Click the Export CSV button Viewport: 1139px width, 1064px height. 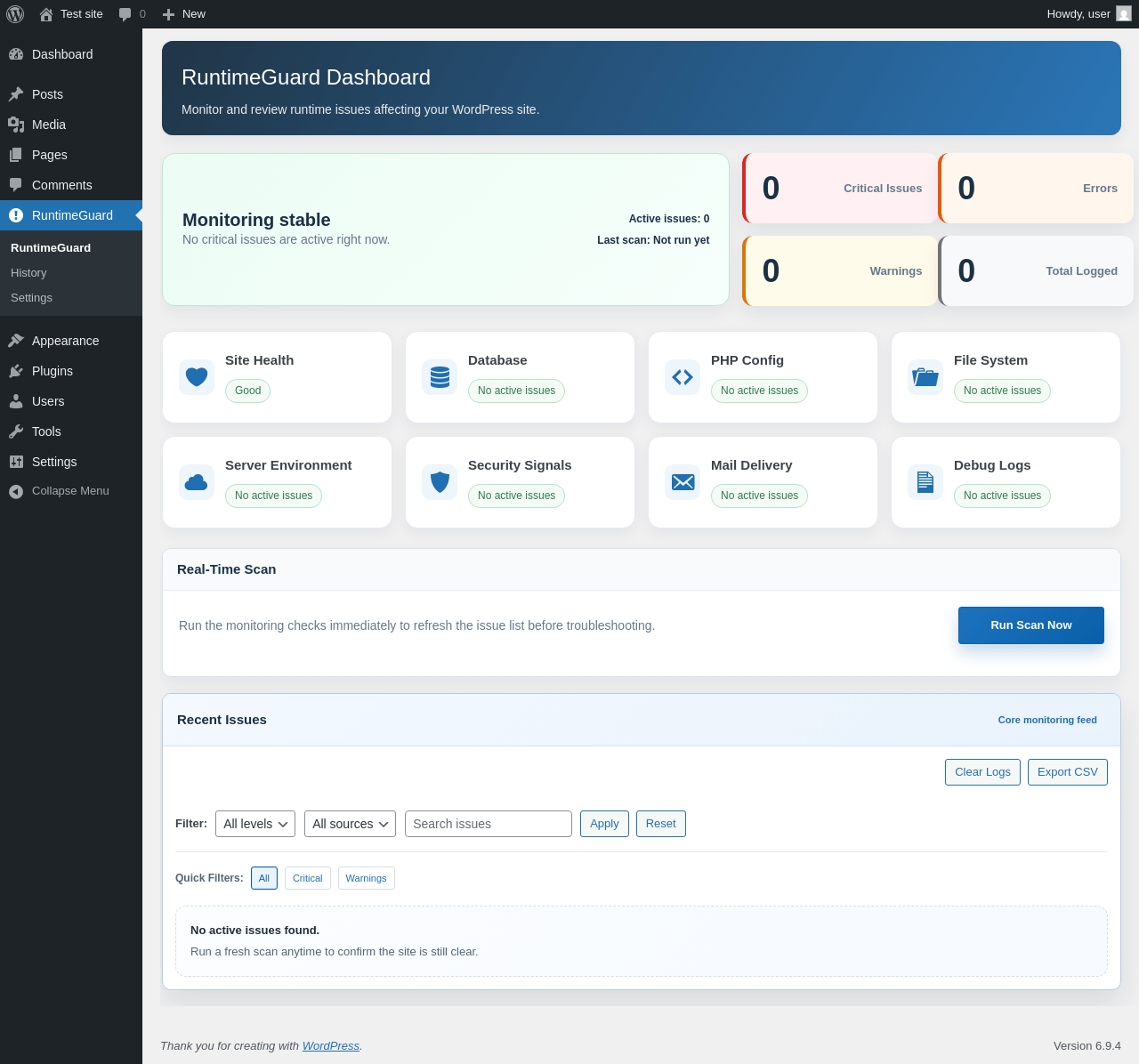(1067, 772)
